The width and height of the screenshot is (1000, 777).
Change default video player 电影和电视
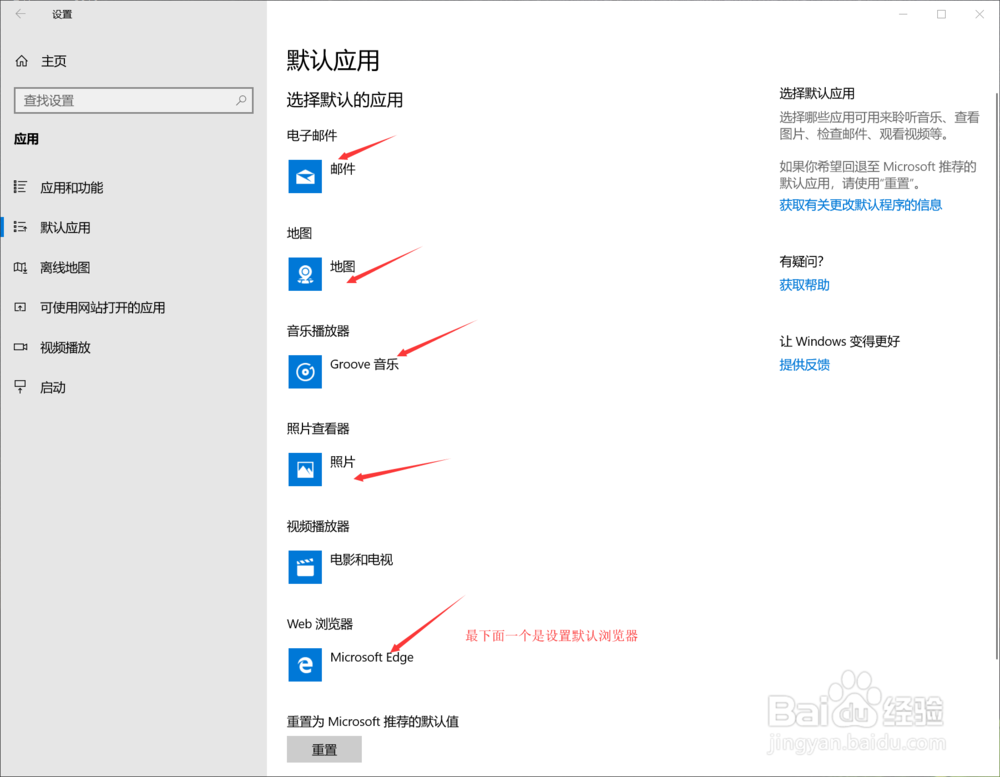pyautogui.click(x=361, y=559)
